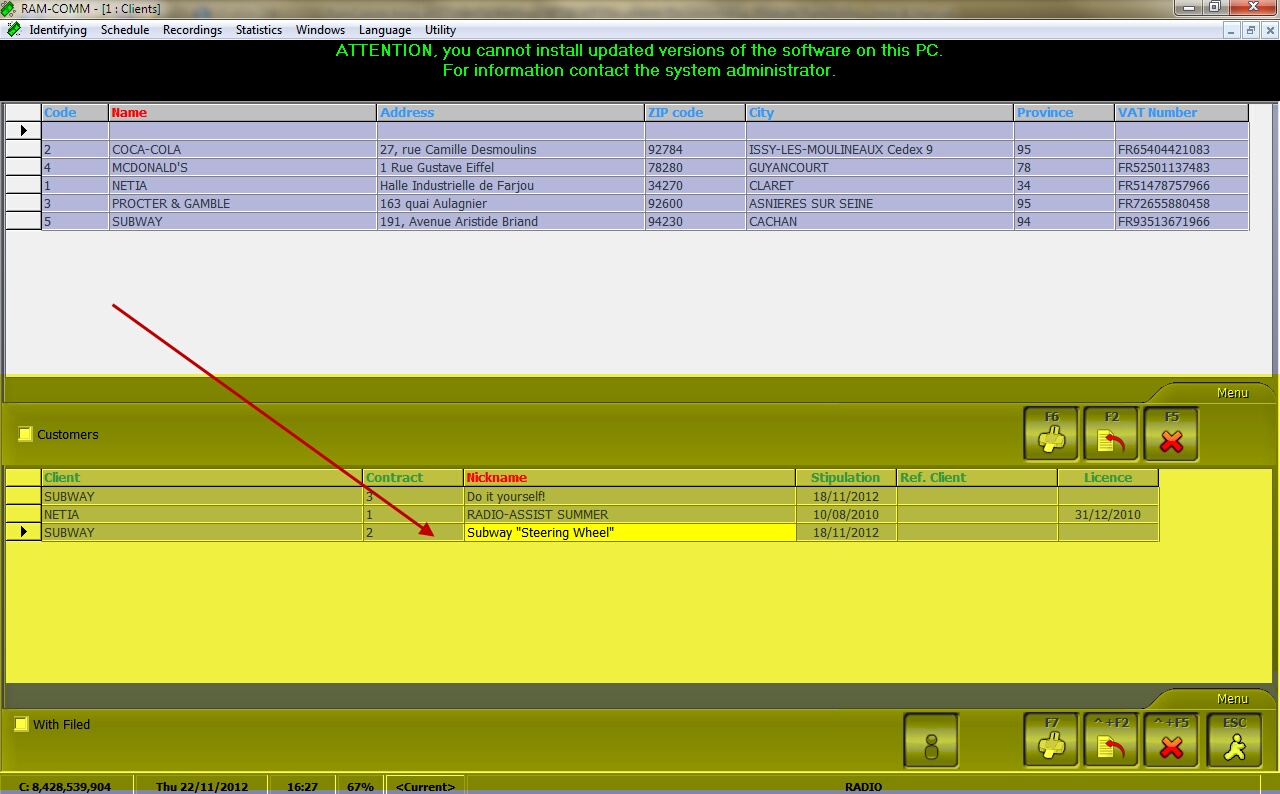Image resolution: width=1280 pixels, height=794 pixels.
Task: Open the Statistics menu
Action: (x=259, y=30)
